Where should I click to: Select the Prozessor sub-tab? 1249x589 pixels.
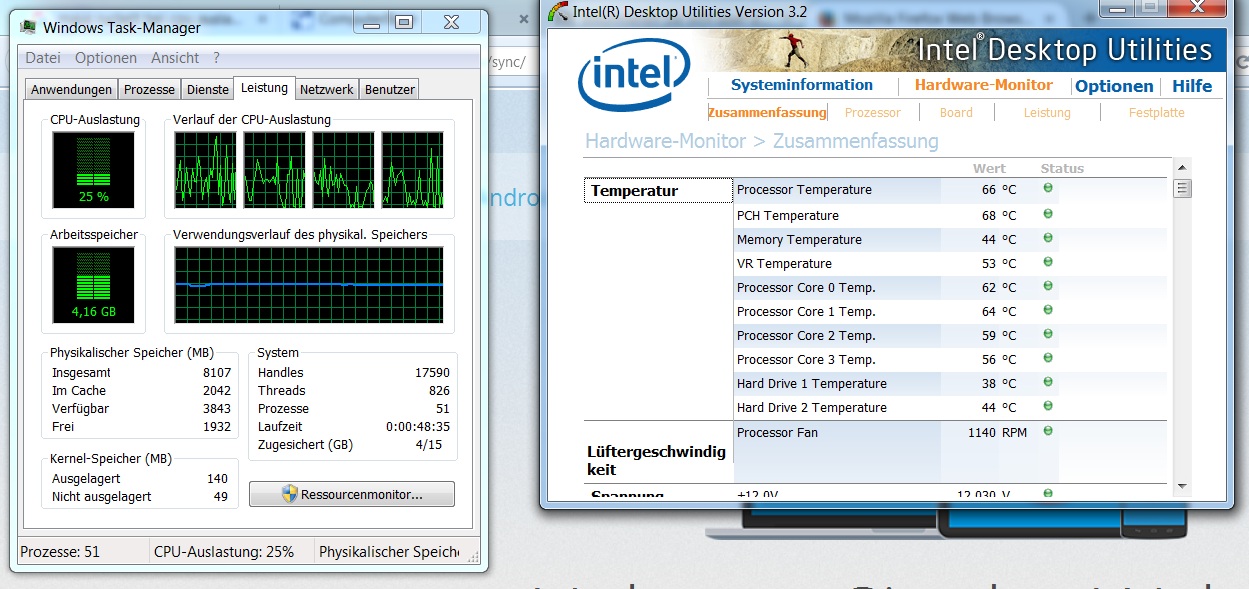(x=873, y=113)
